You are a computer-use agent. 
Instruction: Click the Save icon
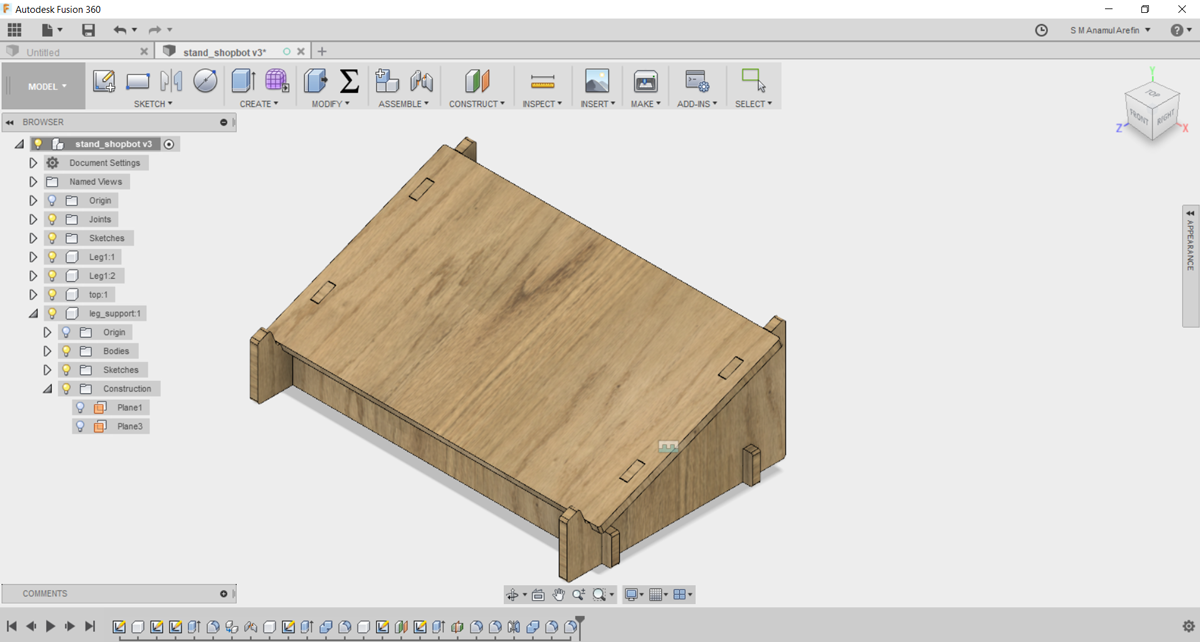point(88,30)
